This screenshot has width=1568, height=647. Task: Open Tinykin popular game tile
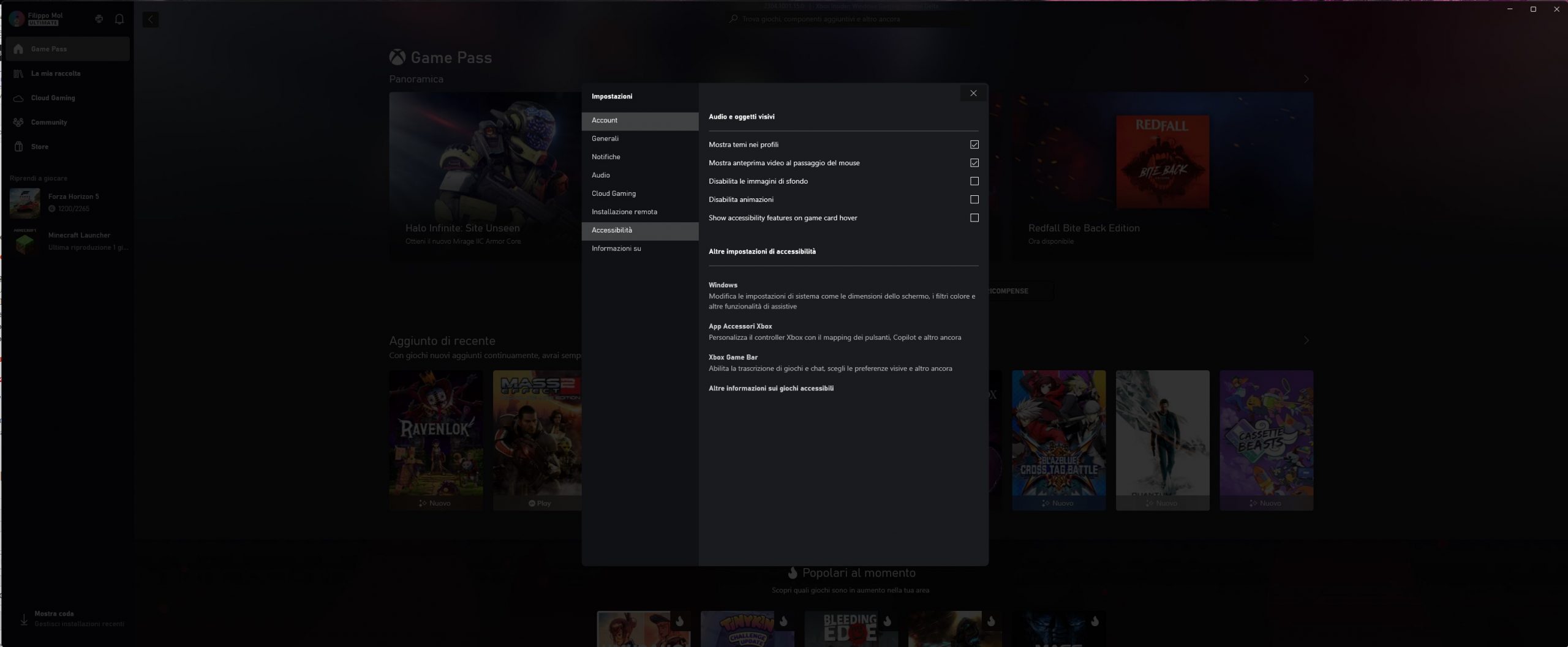coord(747,629)
